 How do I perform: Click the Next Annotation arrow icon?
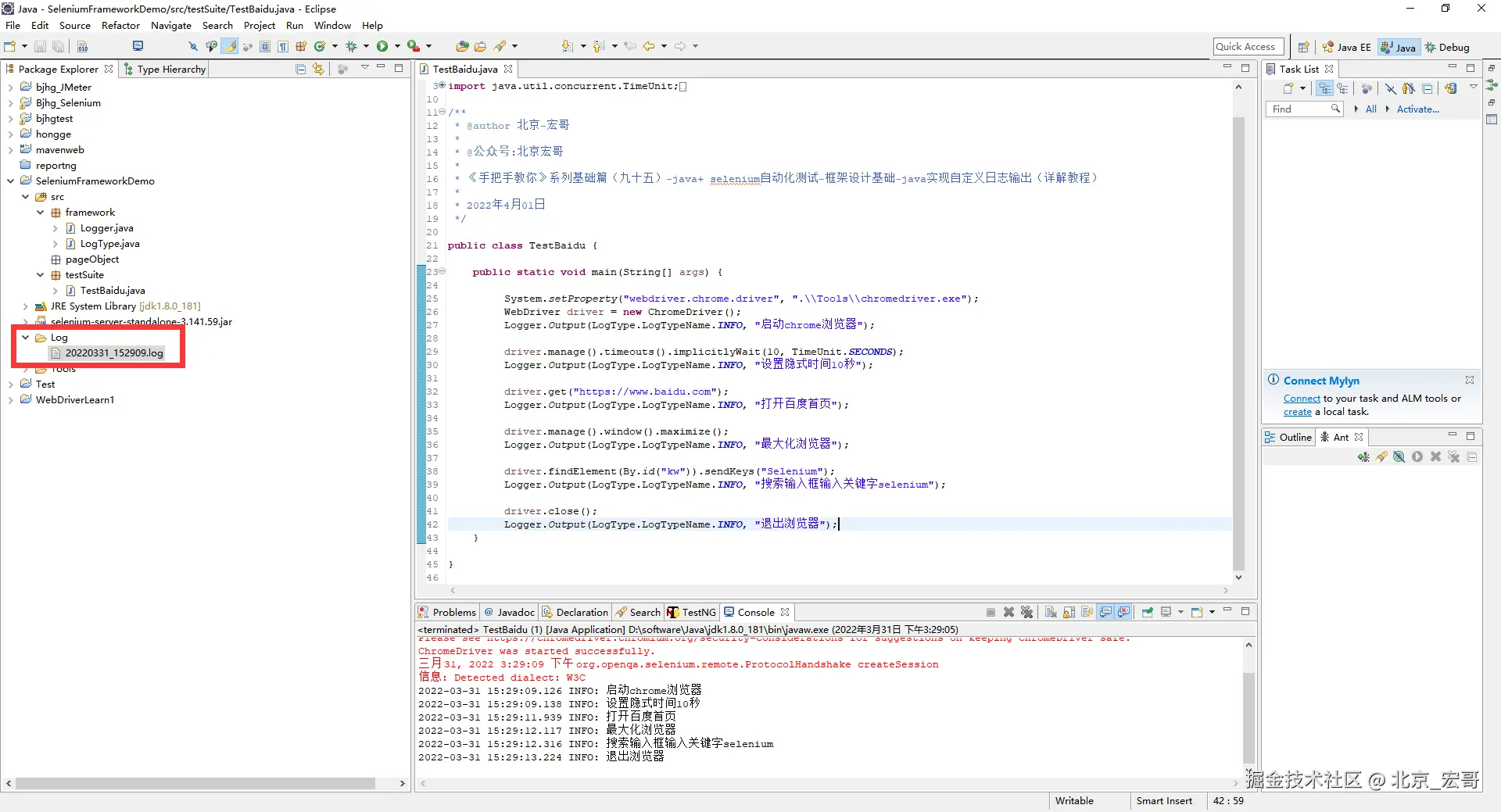(568, 46)
